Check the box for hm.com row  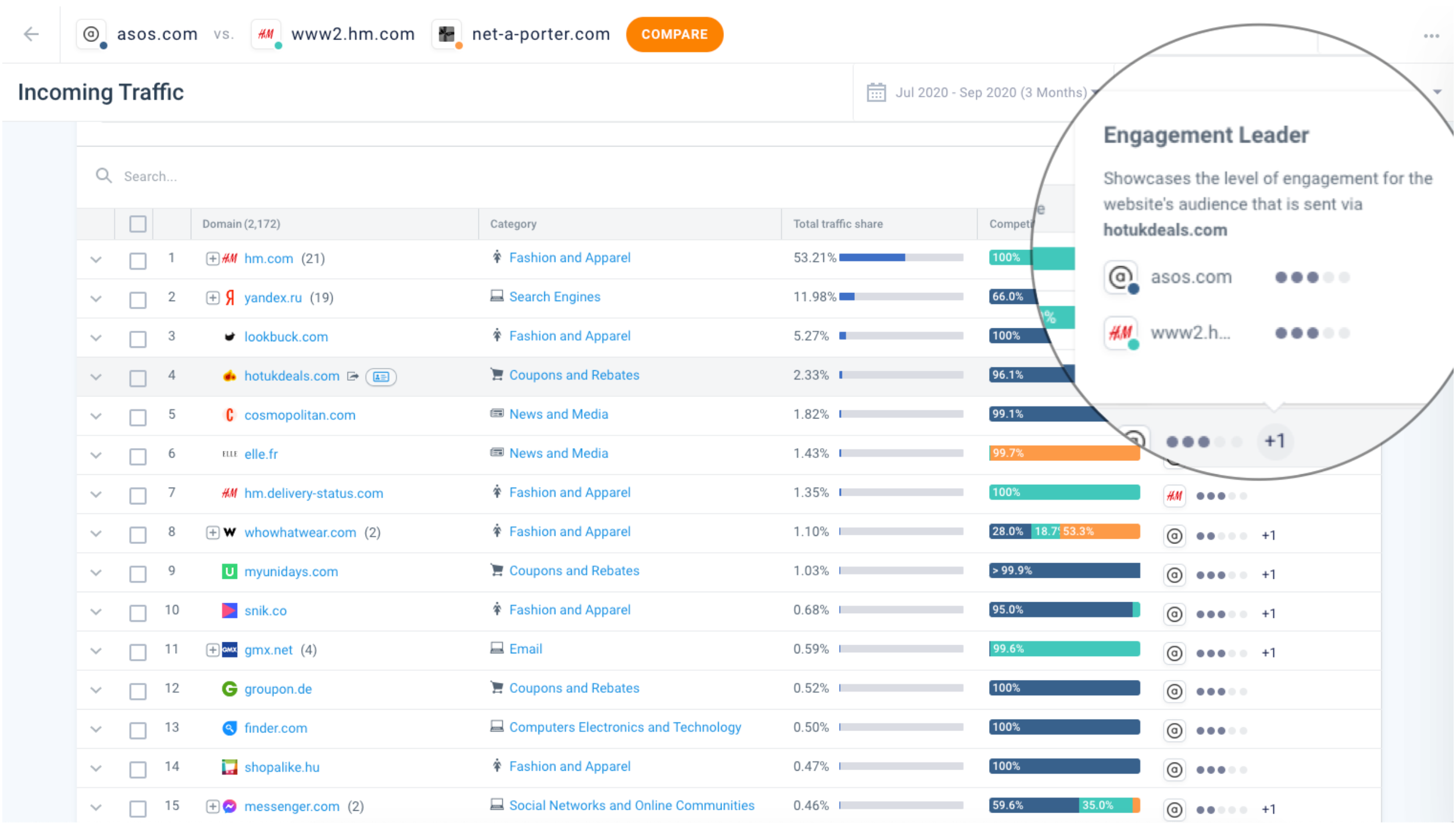click(x=138, y=261)
